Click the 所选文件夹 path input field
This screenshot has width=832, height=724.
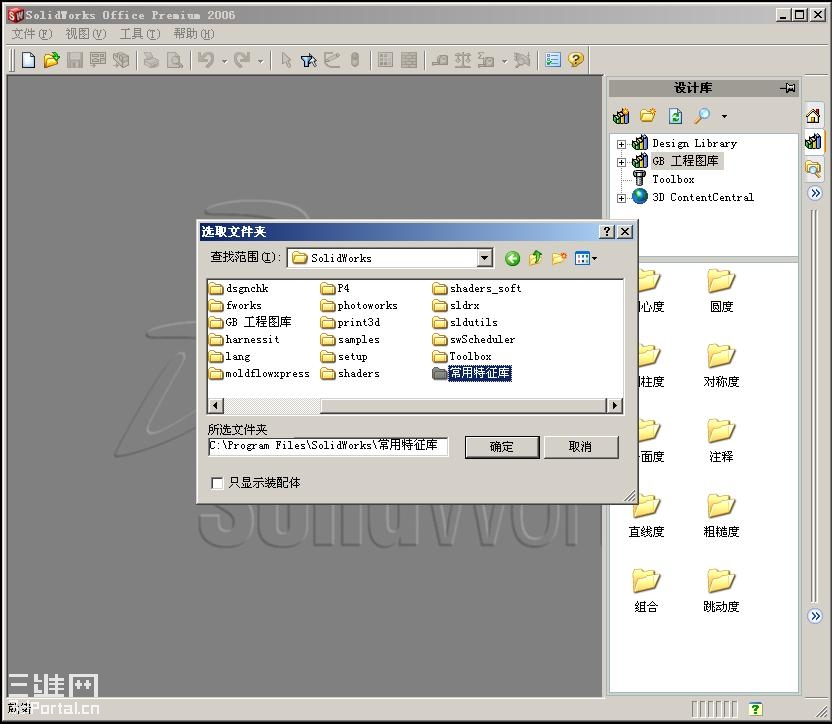click(328, 446)
